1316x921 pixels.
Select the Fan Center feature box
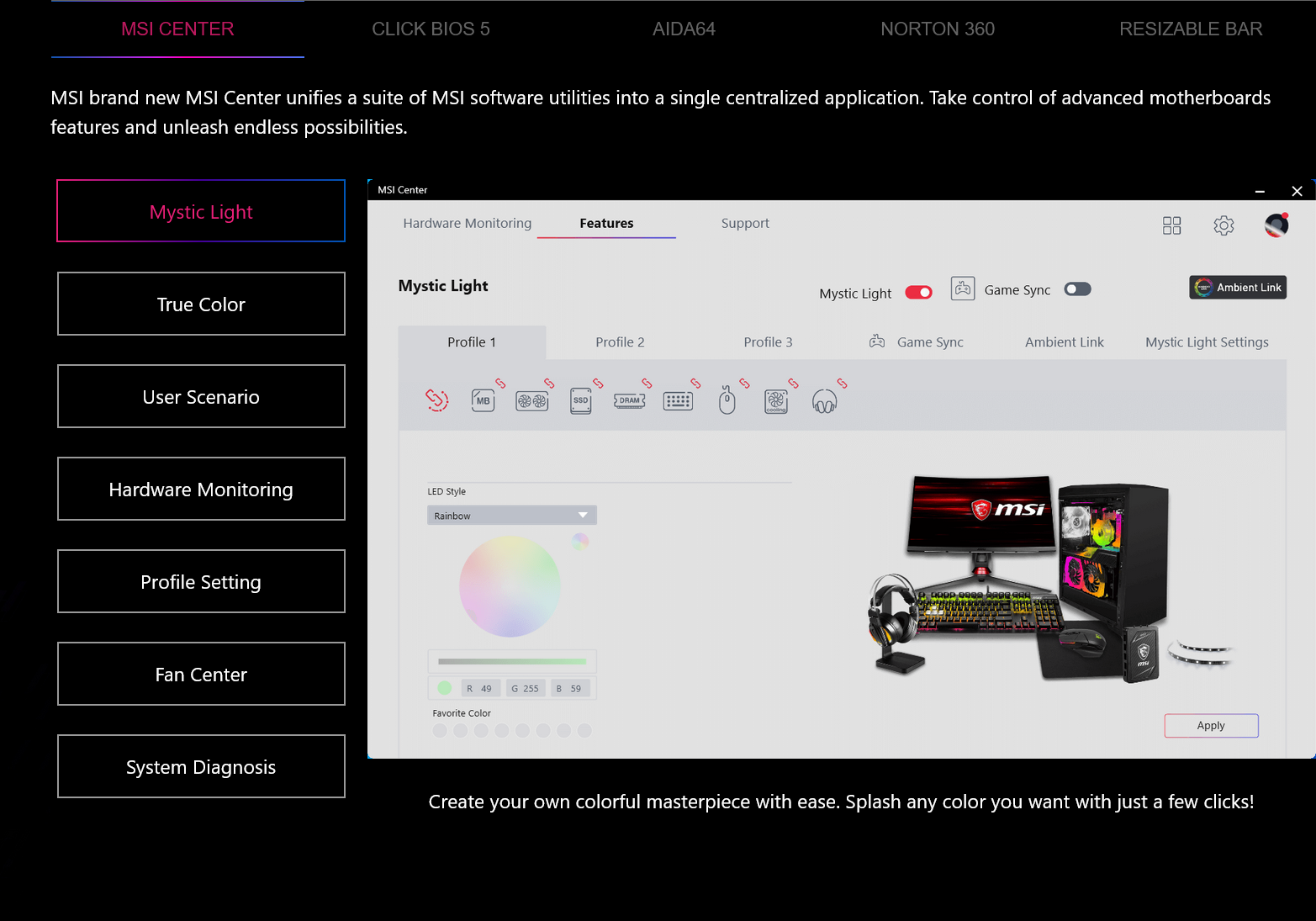click(x=201, y=674)
